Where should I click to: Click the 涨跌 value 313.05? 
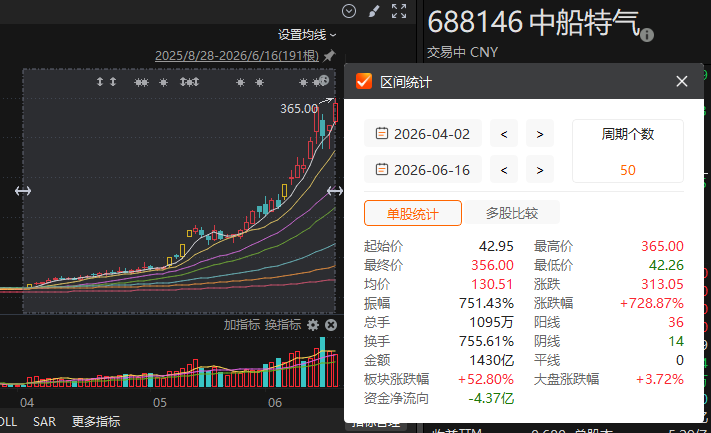662,284
